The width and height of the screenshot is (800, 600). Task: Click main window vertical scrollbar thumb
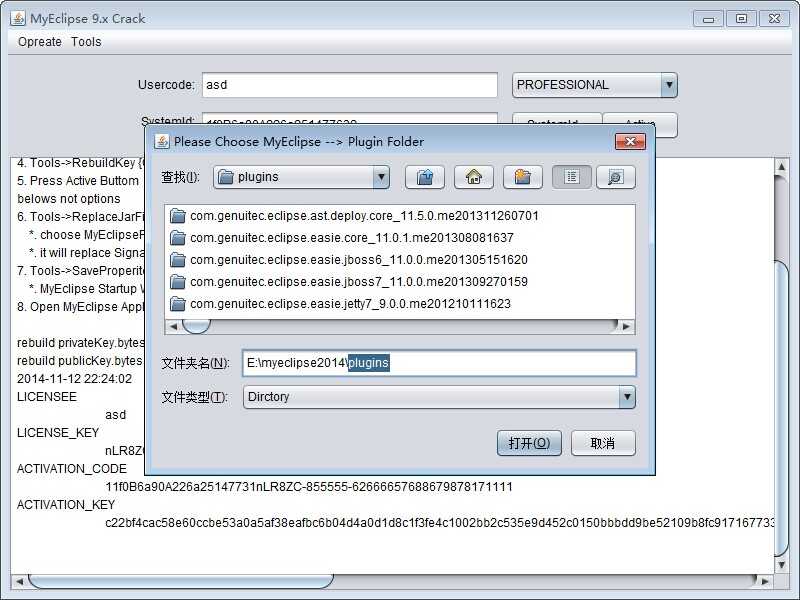coord(782,408)
